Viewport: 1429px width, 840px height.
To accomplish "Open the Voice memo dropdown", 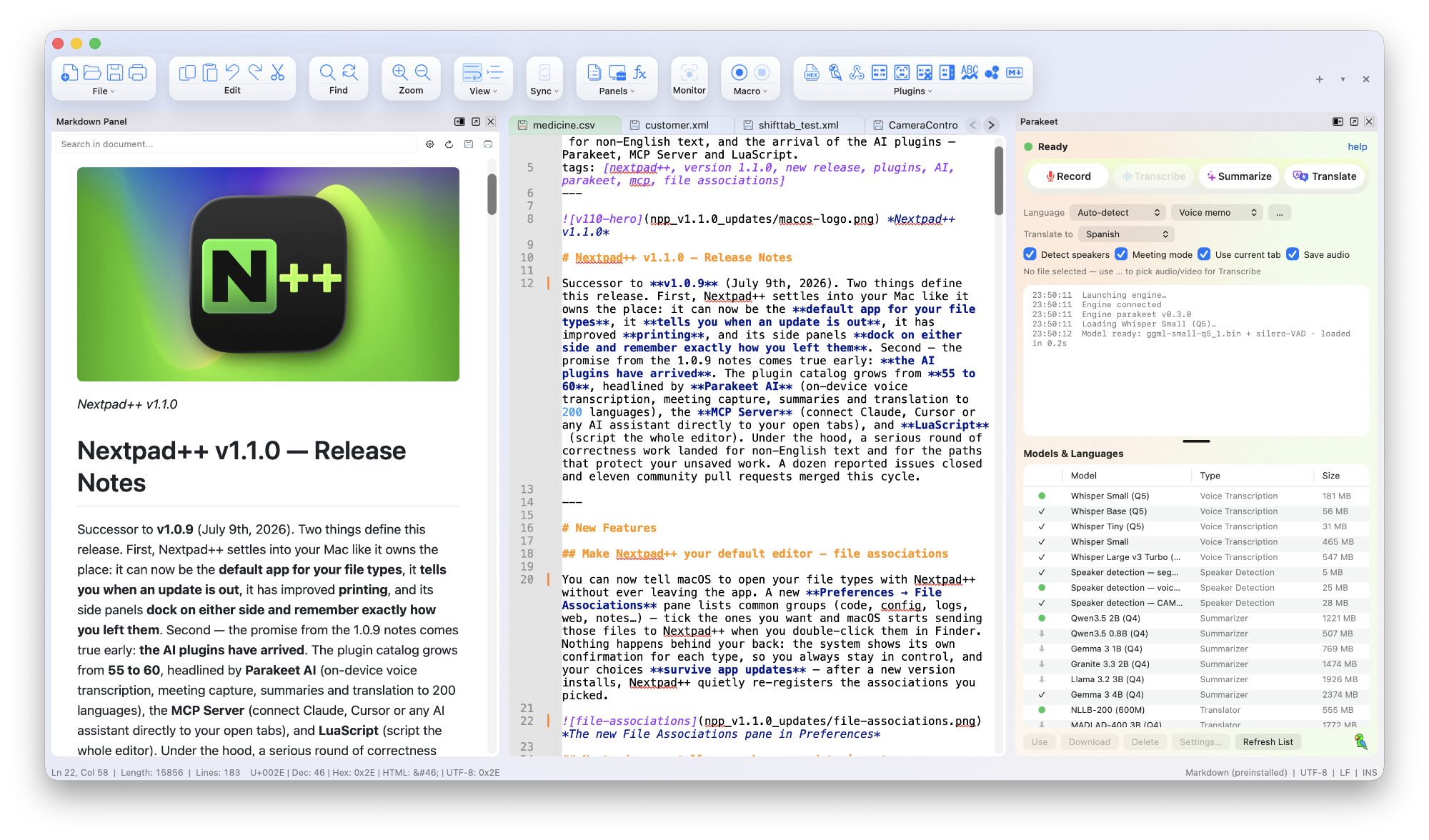I will click(x=1218, y=213).
